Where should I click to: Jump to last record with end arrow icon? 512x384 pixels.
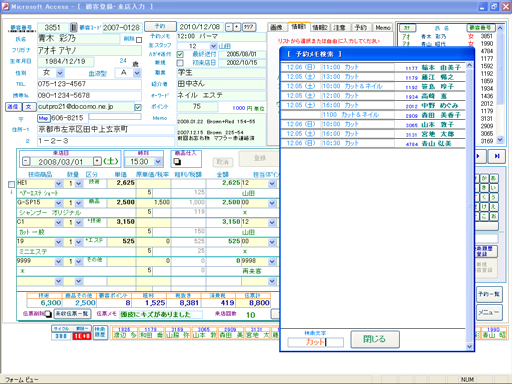(x=497, y=156)
